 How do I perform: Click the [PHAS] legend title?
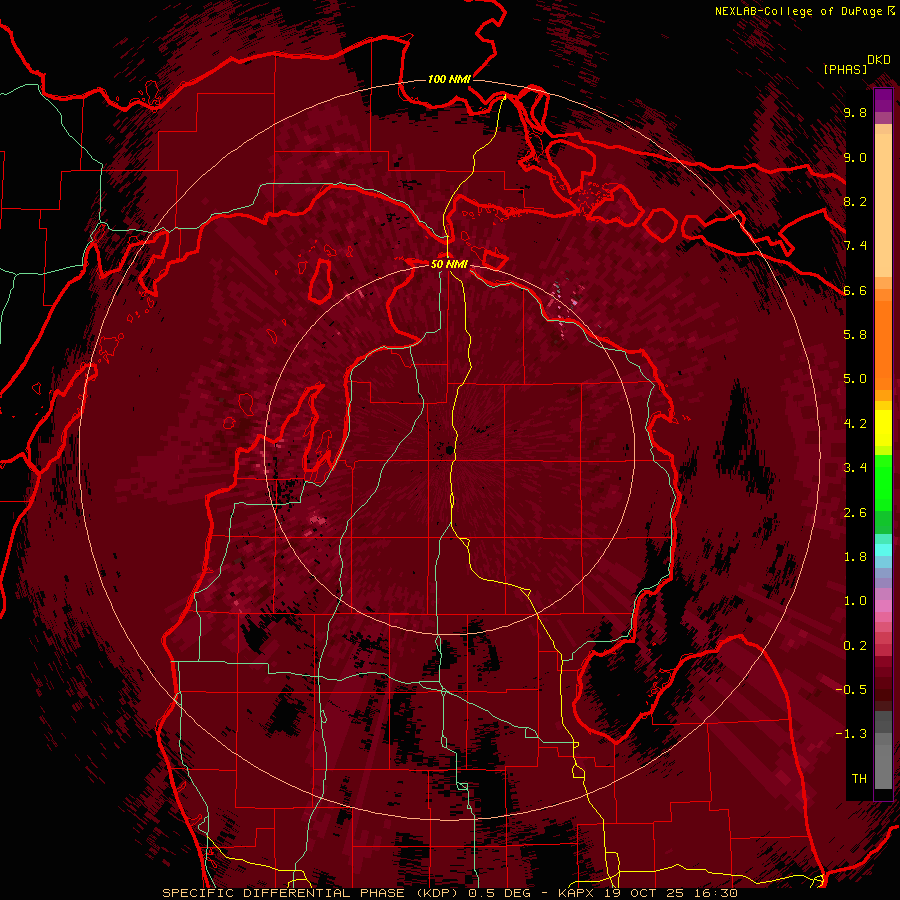pos(845,69)
